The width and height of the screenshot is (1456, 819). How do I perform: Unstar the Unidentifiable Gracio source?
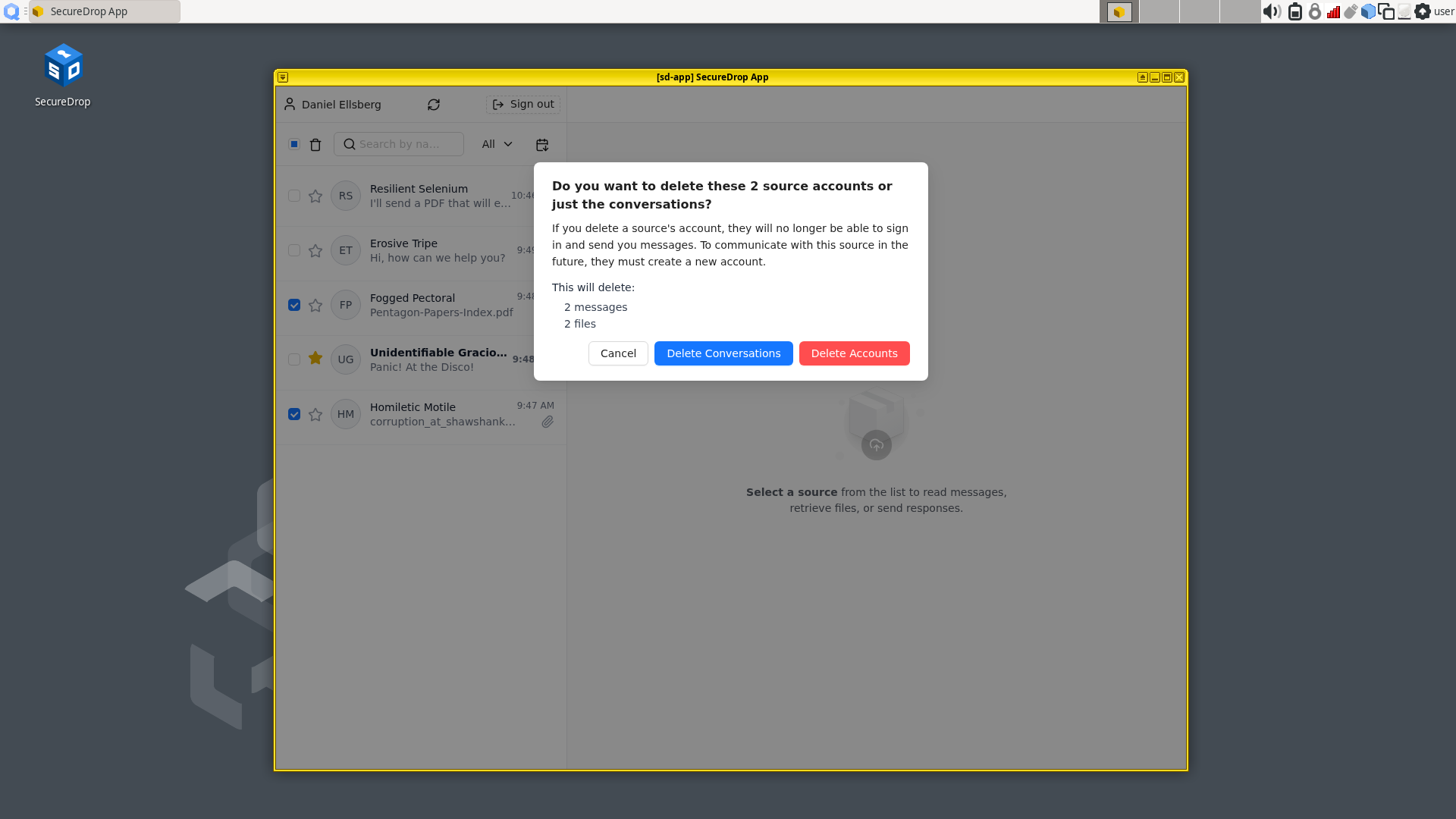[315, 359]
